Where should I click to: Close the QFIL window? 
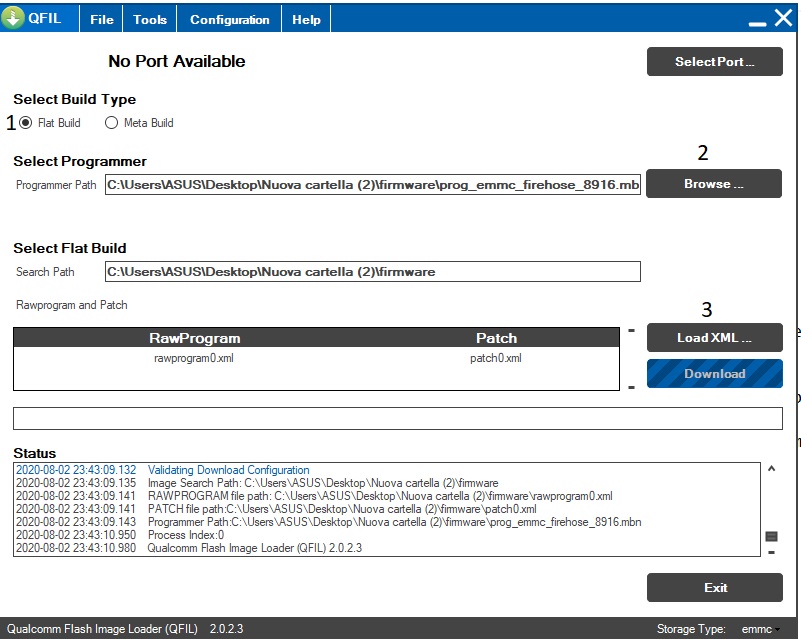click(x=784, y=18)
